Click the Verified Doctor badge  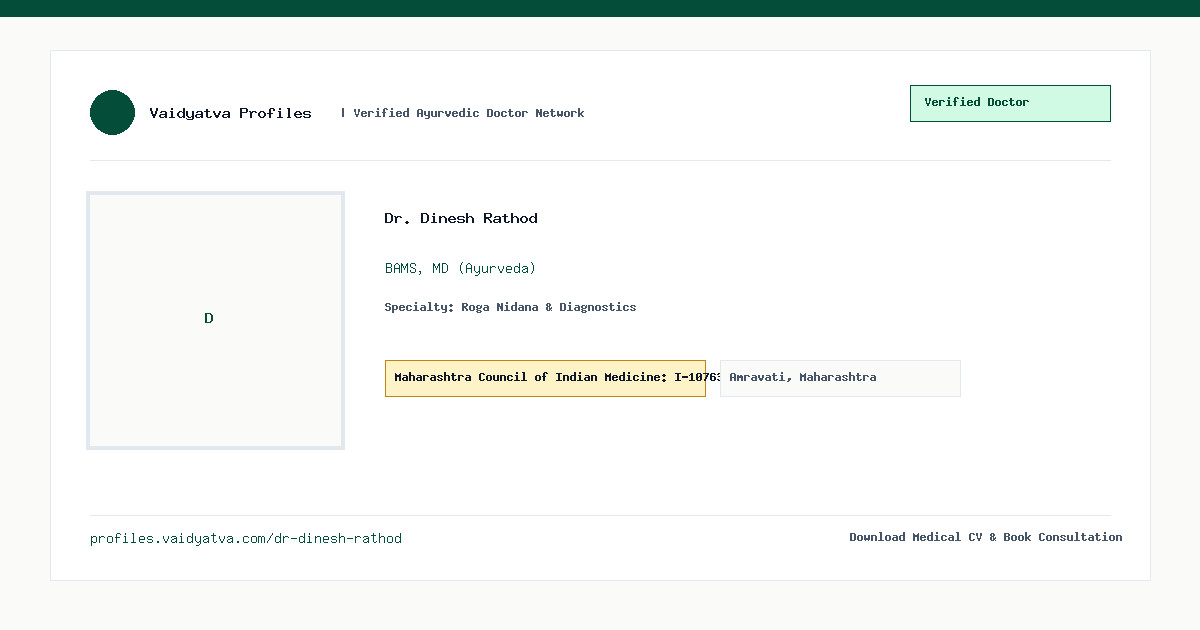(x=1010, y=103)
